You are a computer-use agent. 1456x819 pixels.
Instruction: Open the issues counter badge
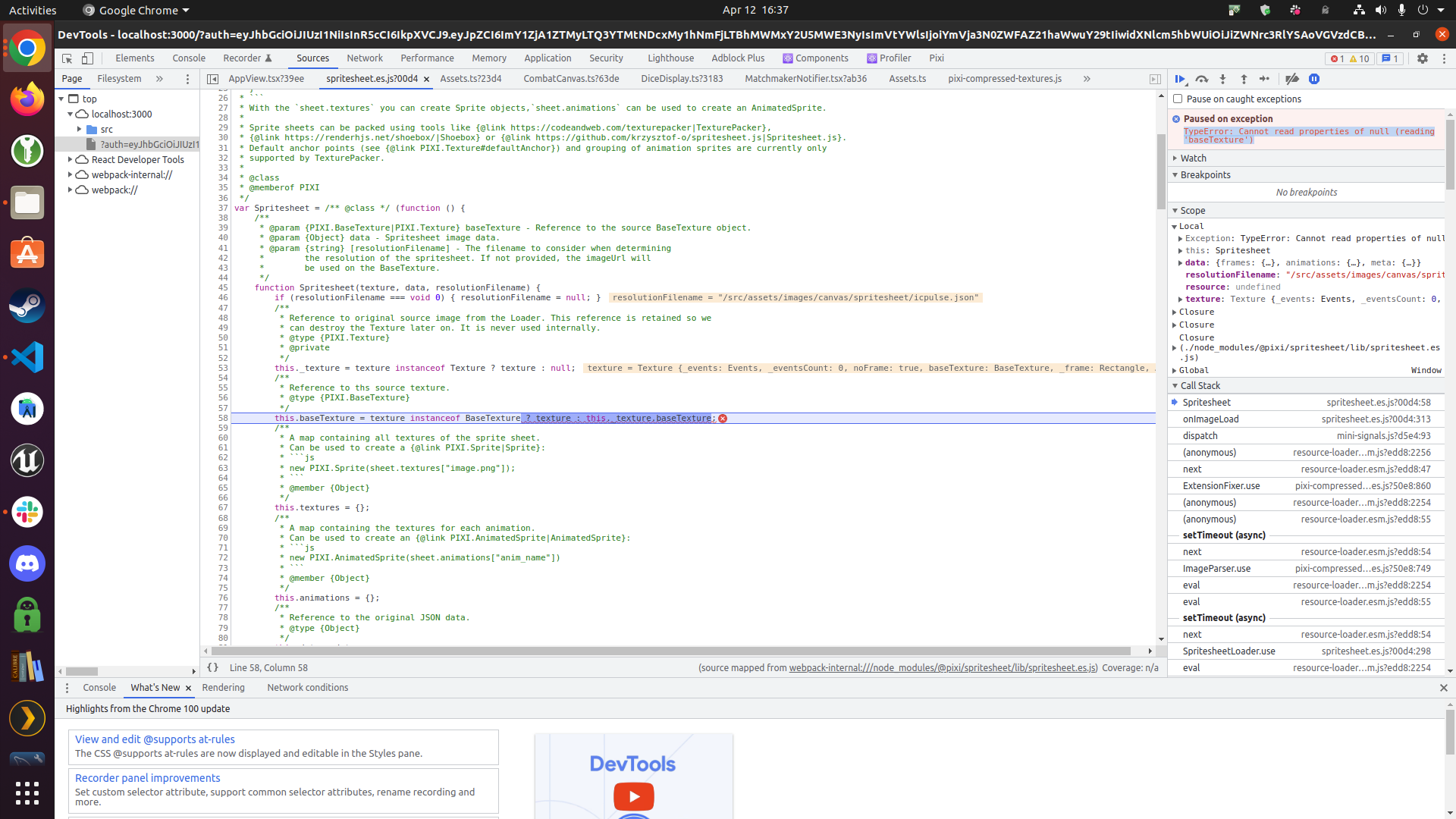(1390, 58)
